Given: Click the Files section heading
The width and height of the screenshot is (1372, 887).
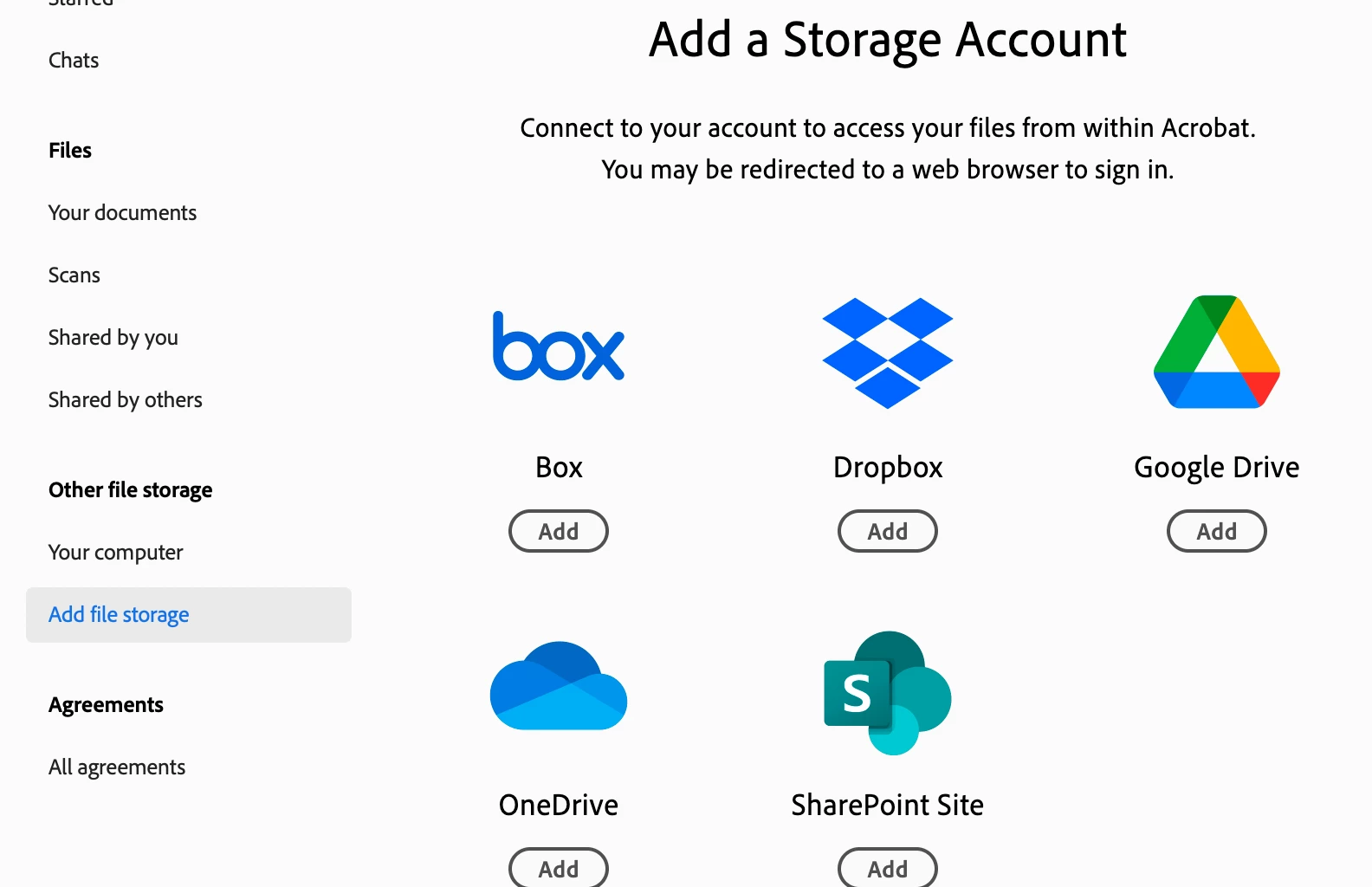Looking at the screenshot, I should [70, 151].
